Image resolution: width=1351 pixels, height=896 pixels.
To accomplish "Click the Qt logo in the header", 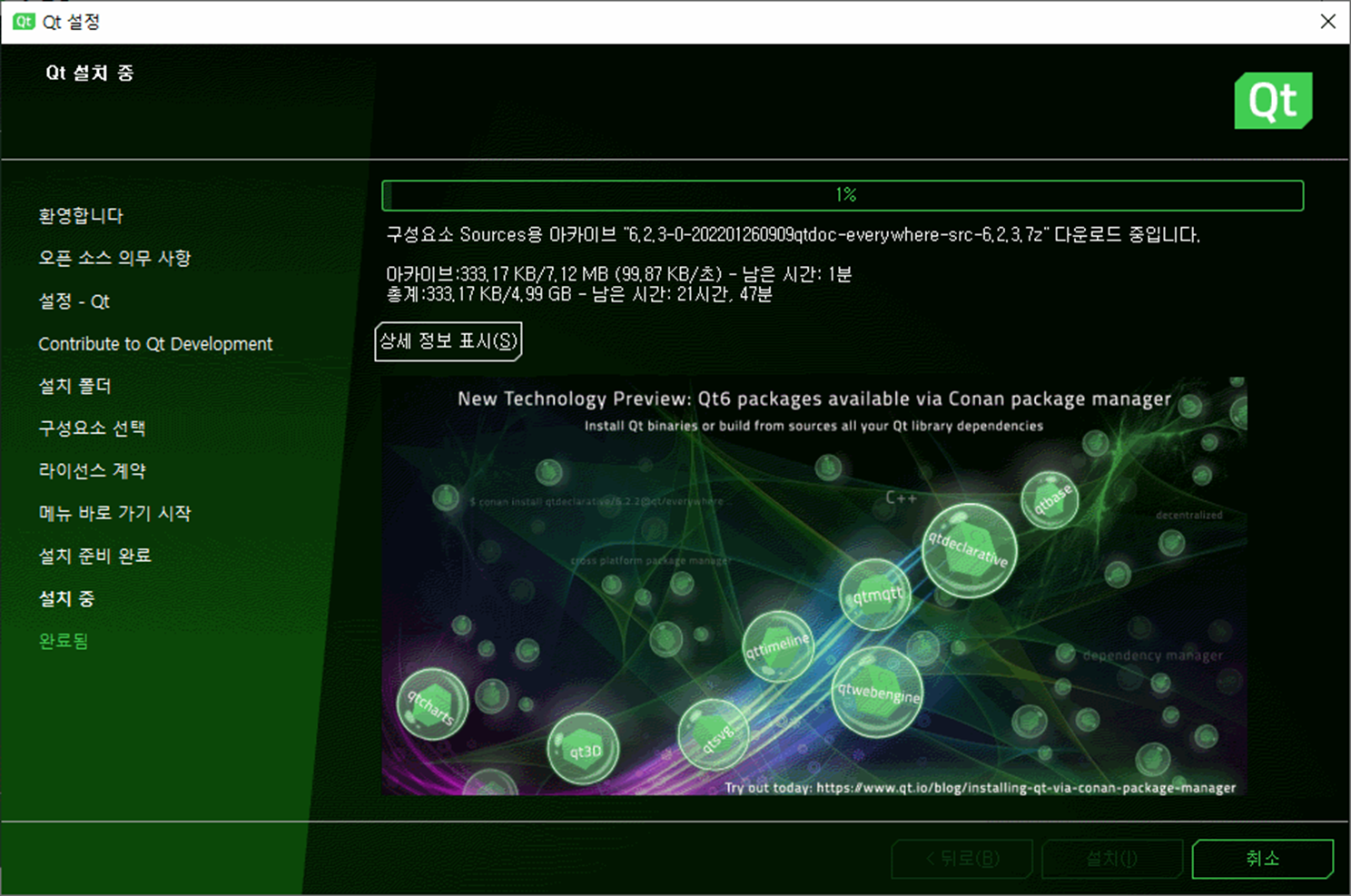I will (1273, 101).
